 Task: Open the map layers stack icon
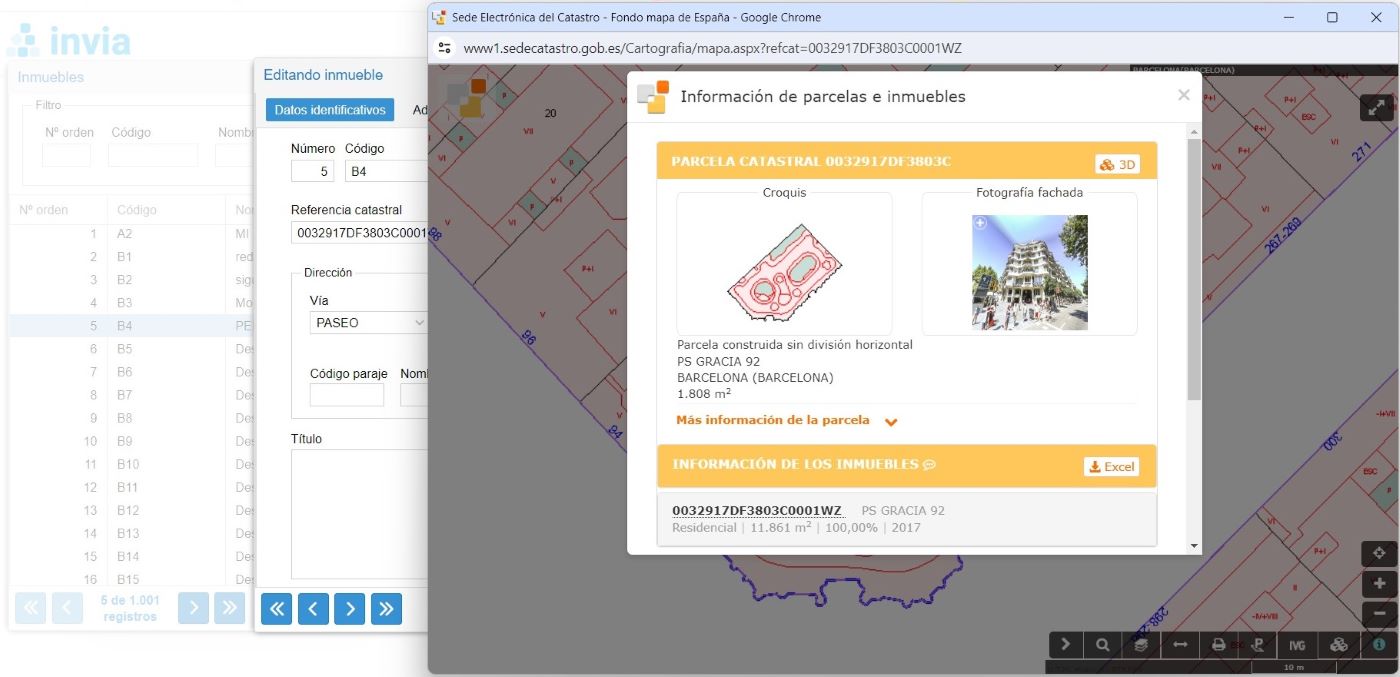[1141, 645]
